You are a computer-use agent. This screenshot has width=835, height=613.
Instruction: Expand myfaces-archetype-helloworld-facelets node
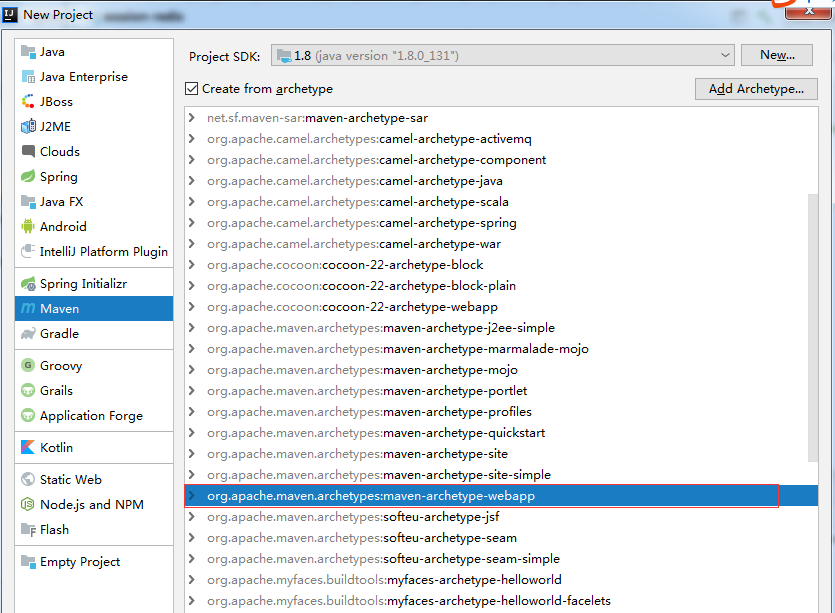[192, 601]
